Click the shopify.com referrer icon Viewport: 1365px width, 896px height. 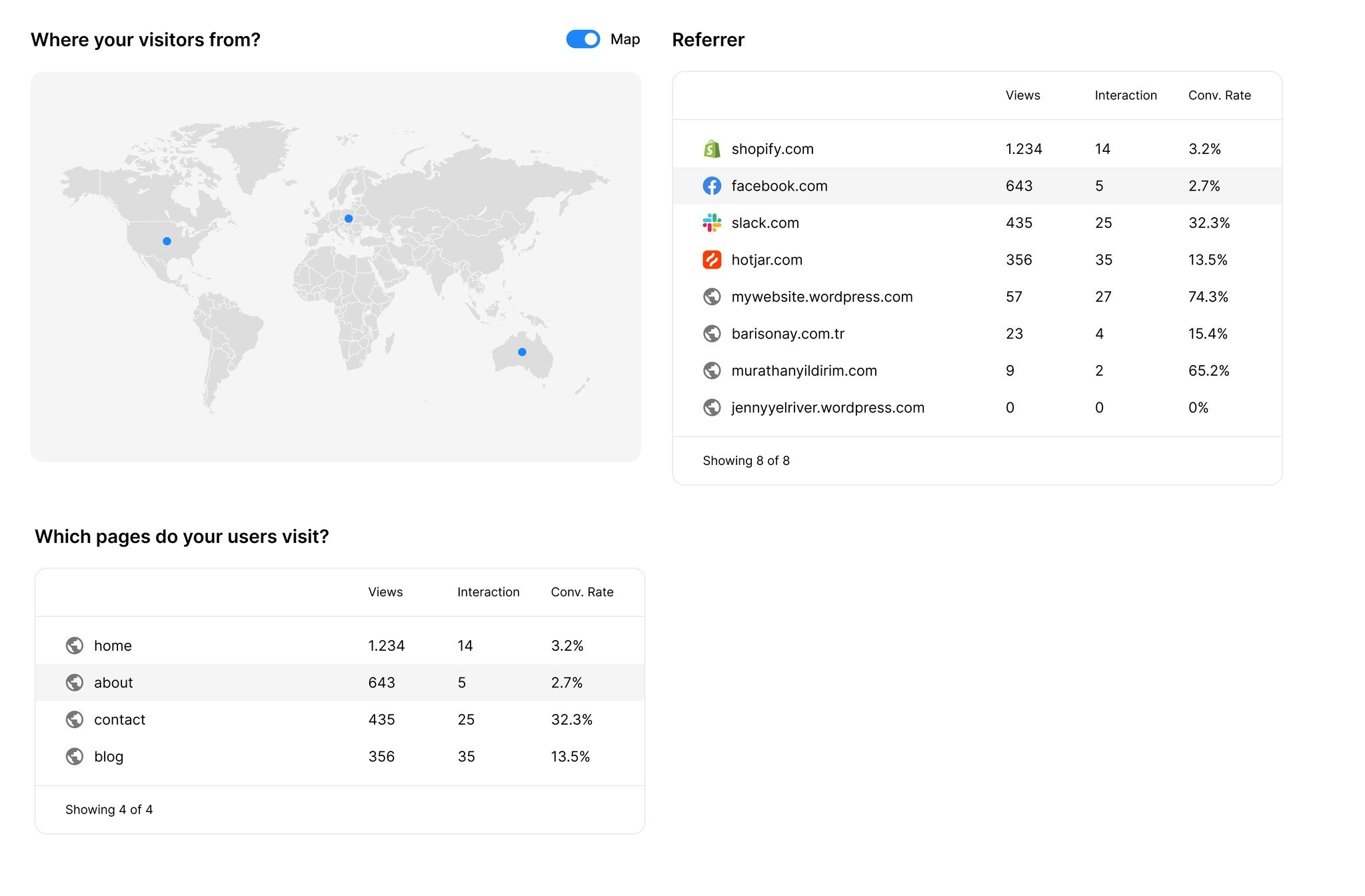(x=712, y=149)
